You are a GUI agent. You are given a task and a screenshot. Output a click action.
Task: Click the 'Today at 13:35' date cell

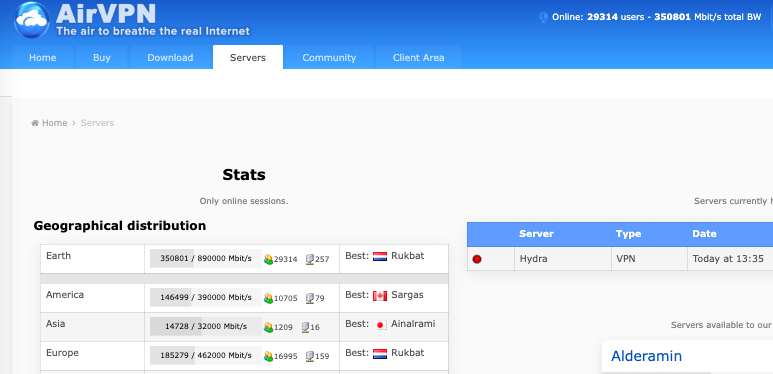[730, 259]
